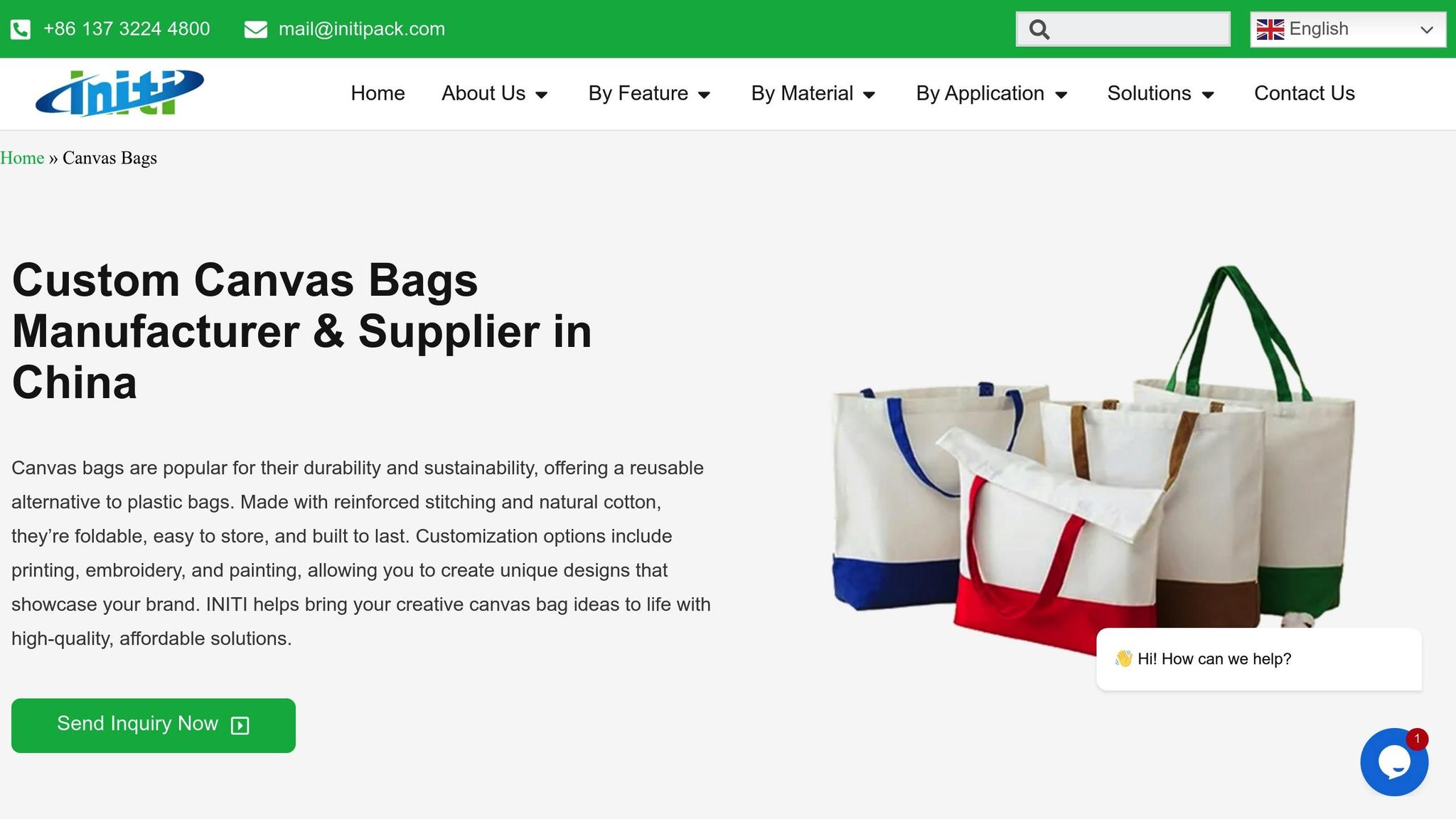The image size is (1456, 819).
Task: Expand the By Feature dropdown arrow
Action: click(705, 95)
